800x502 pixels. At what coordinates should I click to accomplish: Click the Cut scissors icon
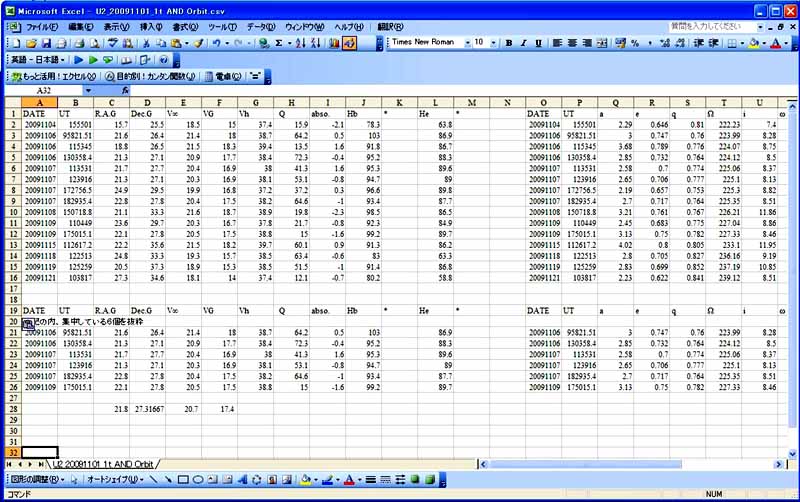[147, 43]
